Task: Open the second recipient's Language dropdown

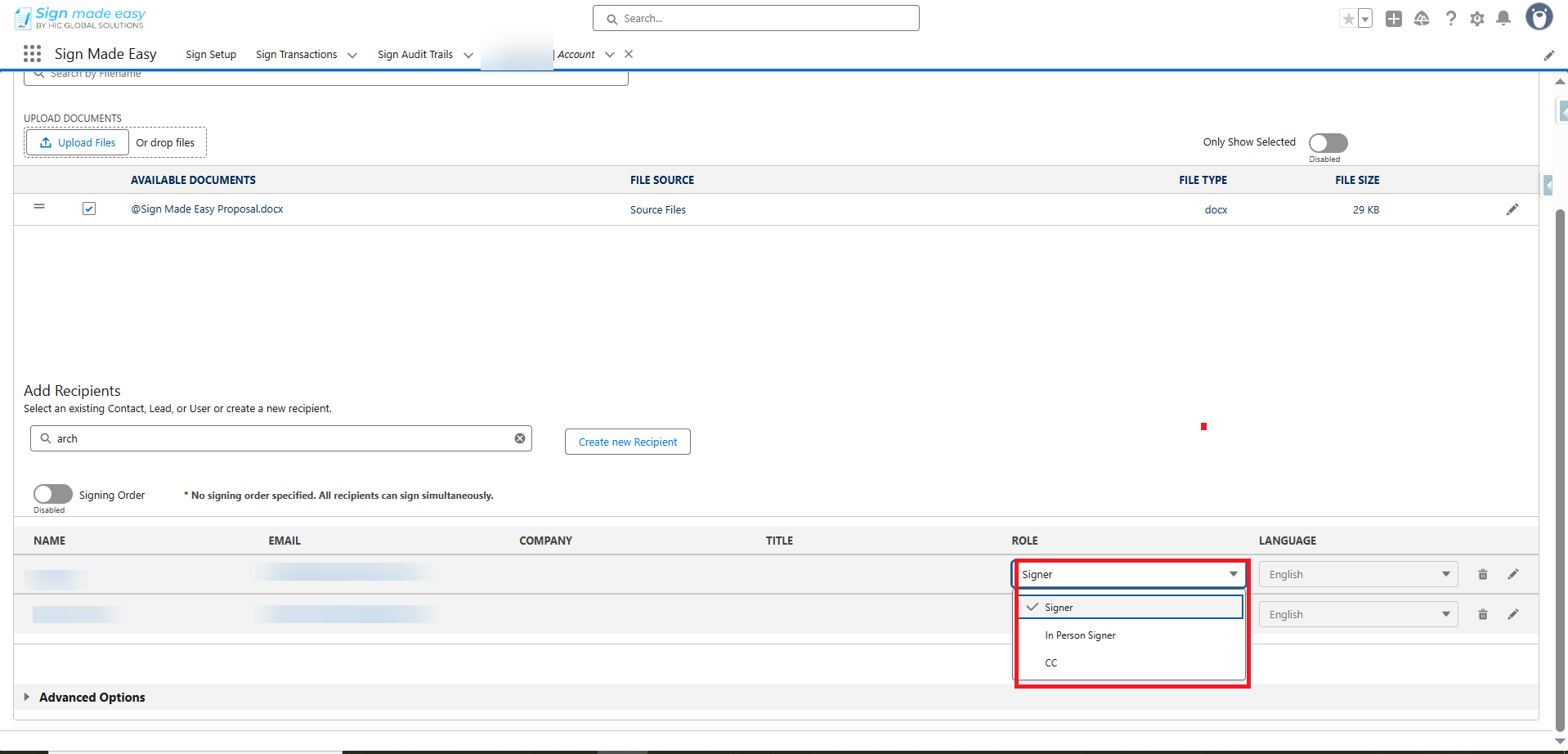Action: 1359,614
